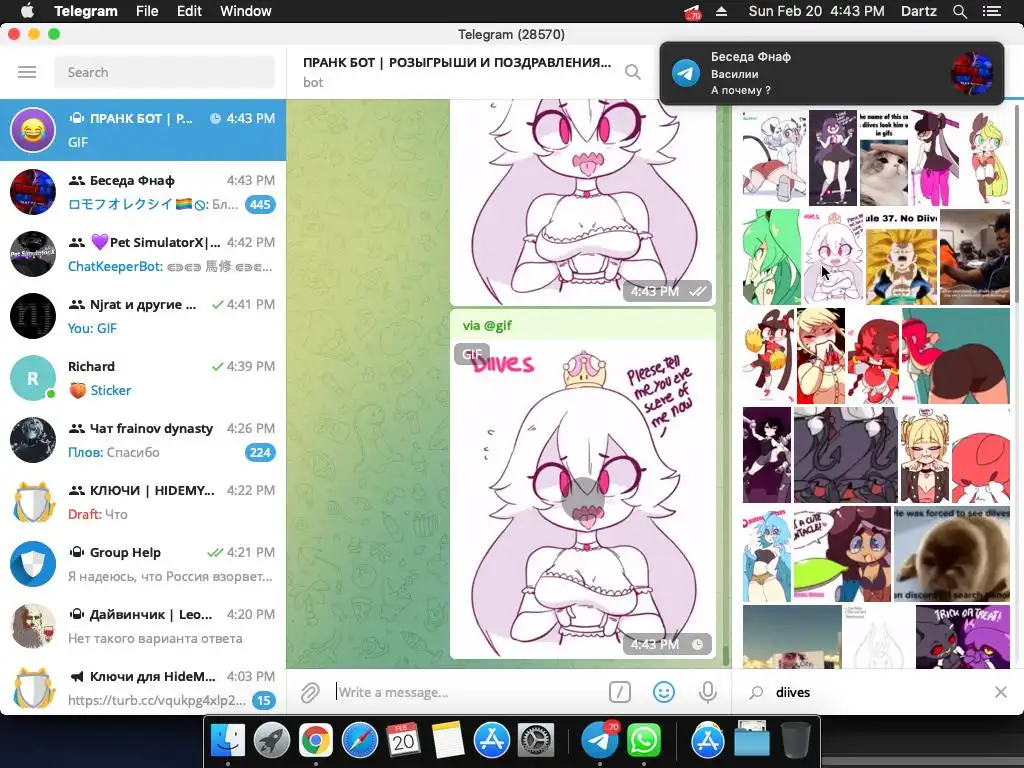Screen dimensions: 1024x768
Task: Click the 445 unread badge
Action: point(260,204)
